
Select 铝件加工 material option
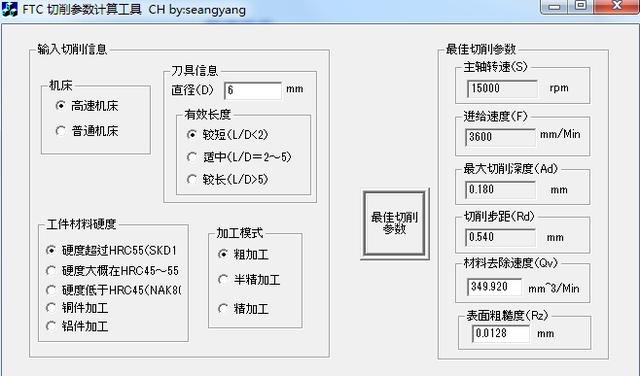pos(77,326)
